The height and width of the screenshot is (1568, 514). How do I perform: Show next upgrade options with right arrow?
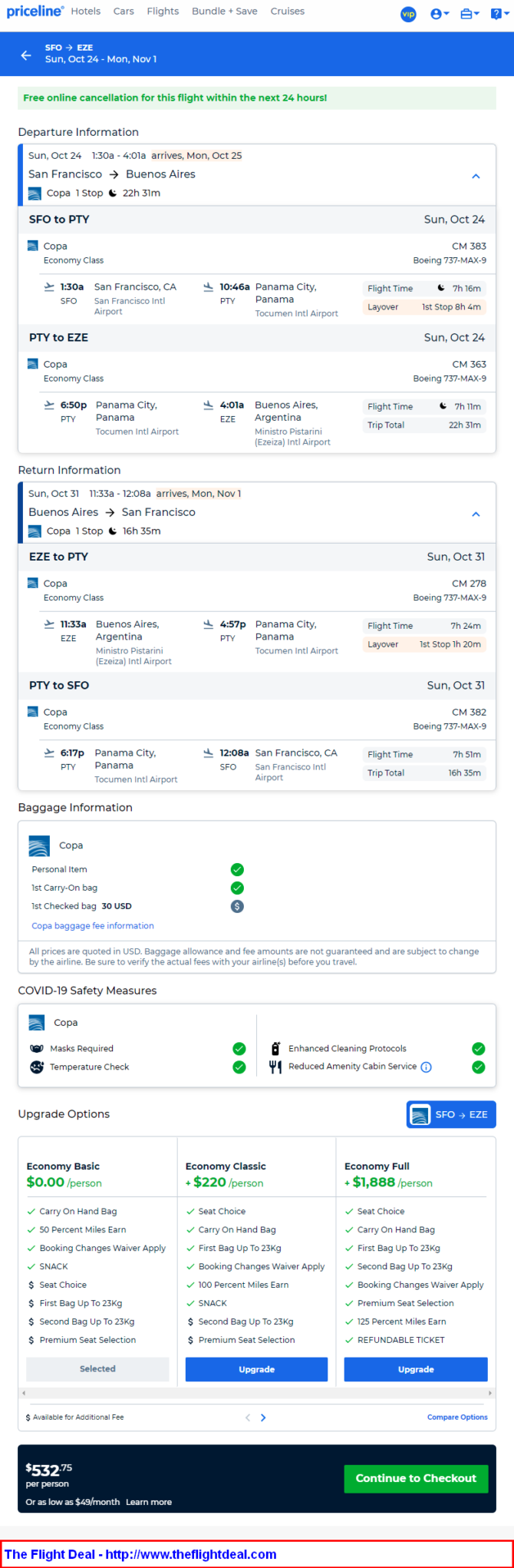tap(263, 1417)
